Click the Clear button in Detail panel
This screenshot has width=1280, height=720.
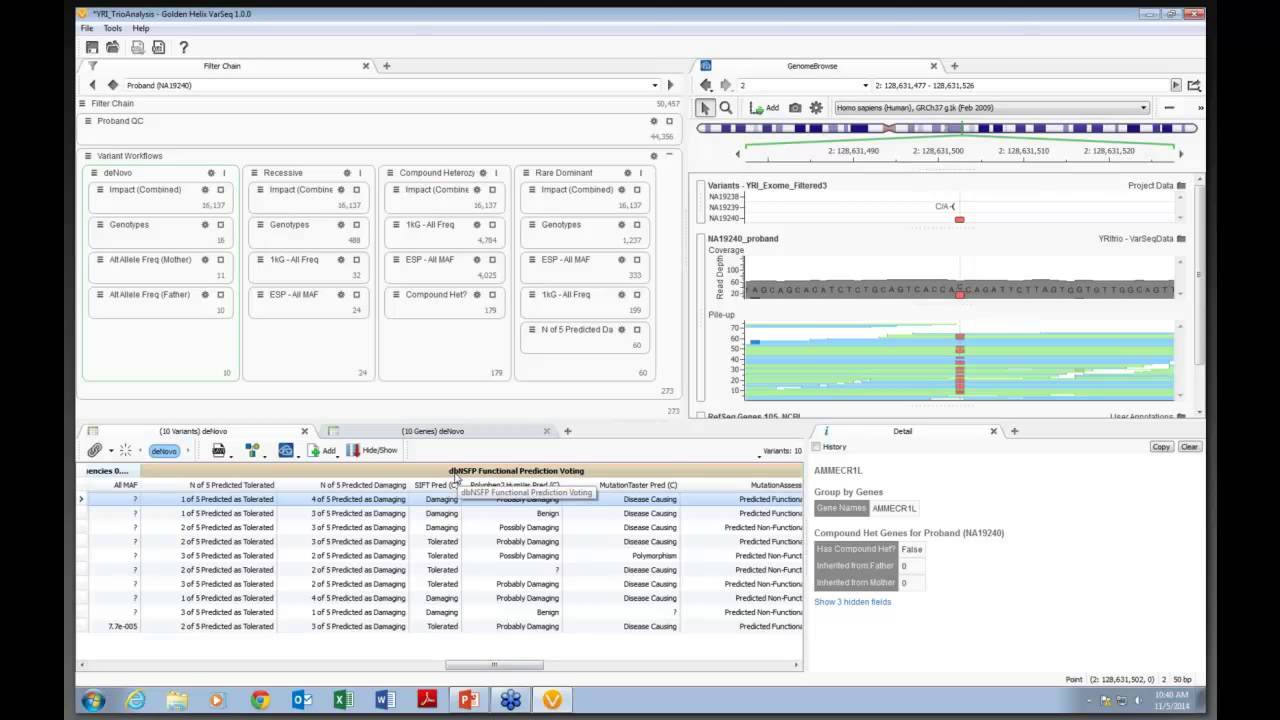click(x=1189, y=447)
